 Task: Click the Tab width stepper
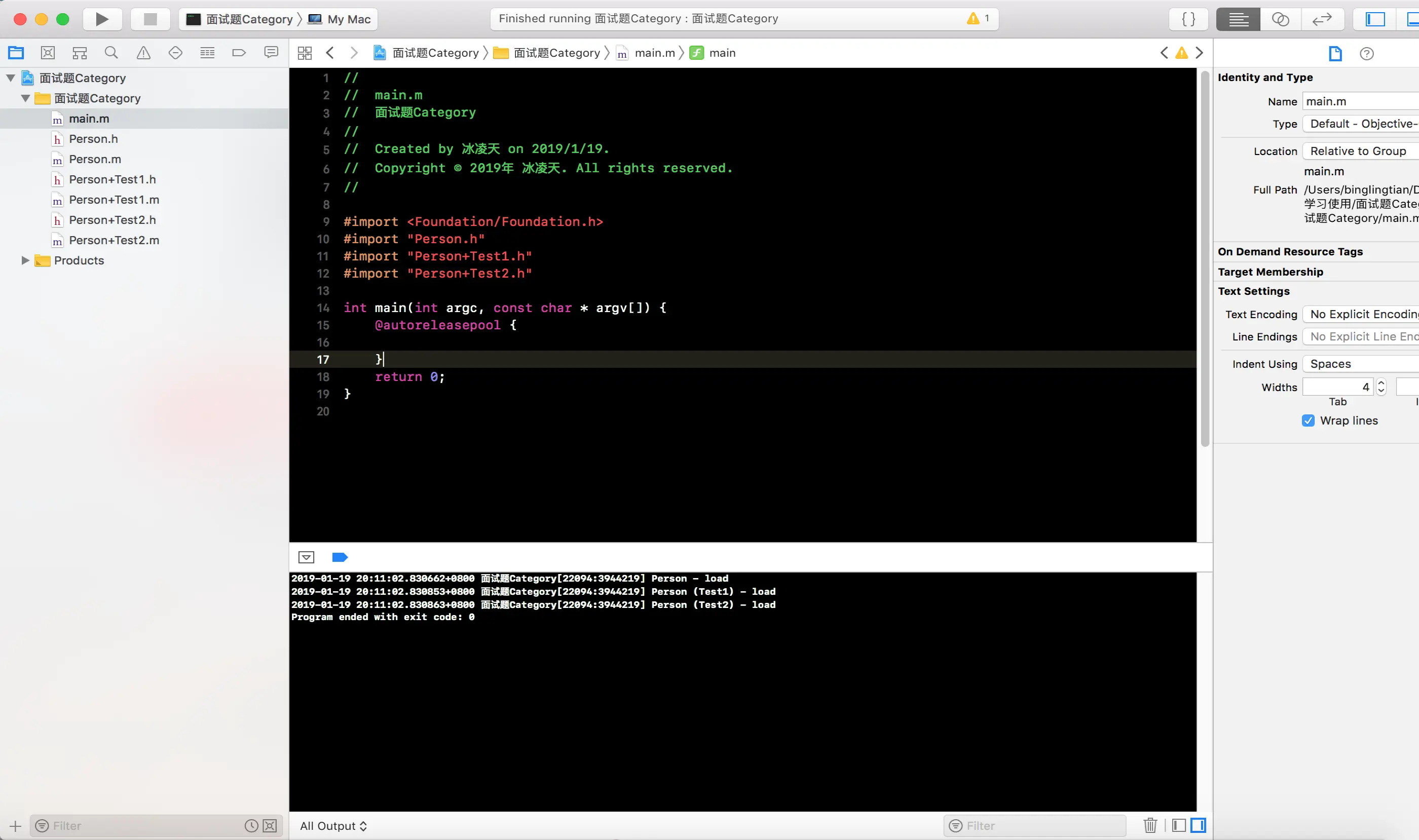[x=1381, y=387]
